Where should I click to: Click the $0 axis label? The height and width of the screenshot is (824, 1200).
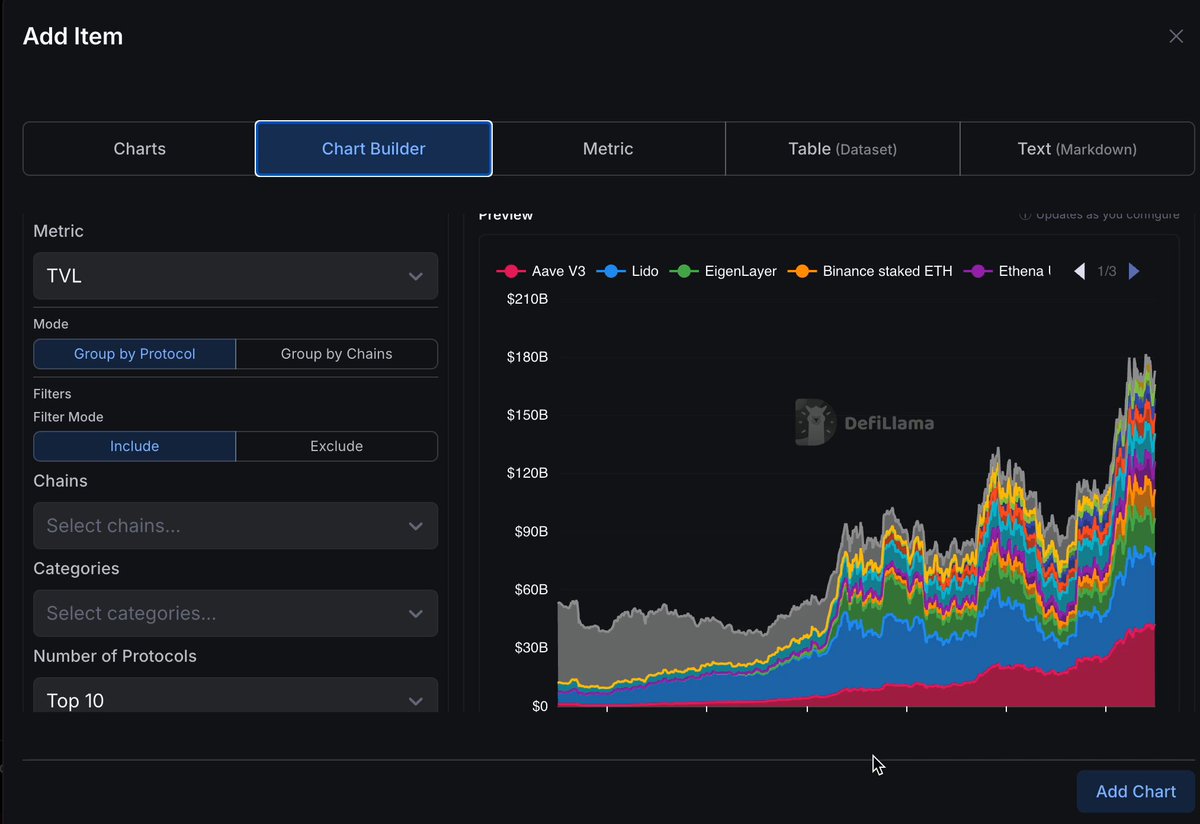pos(540,705)
